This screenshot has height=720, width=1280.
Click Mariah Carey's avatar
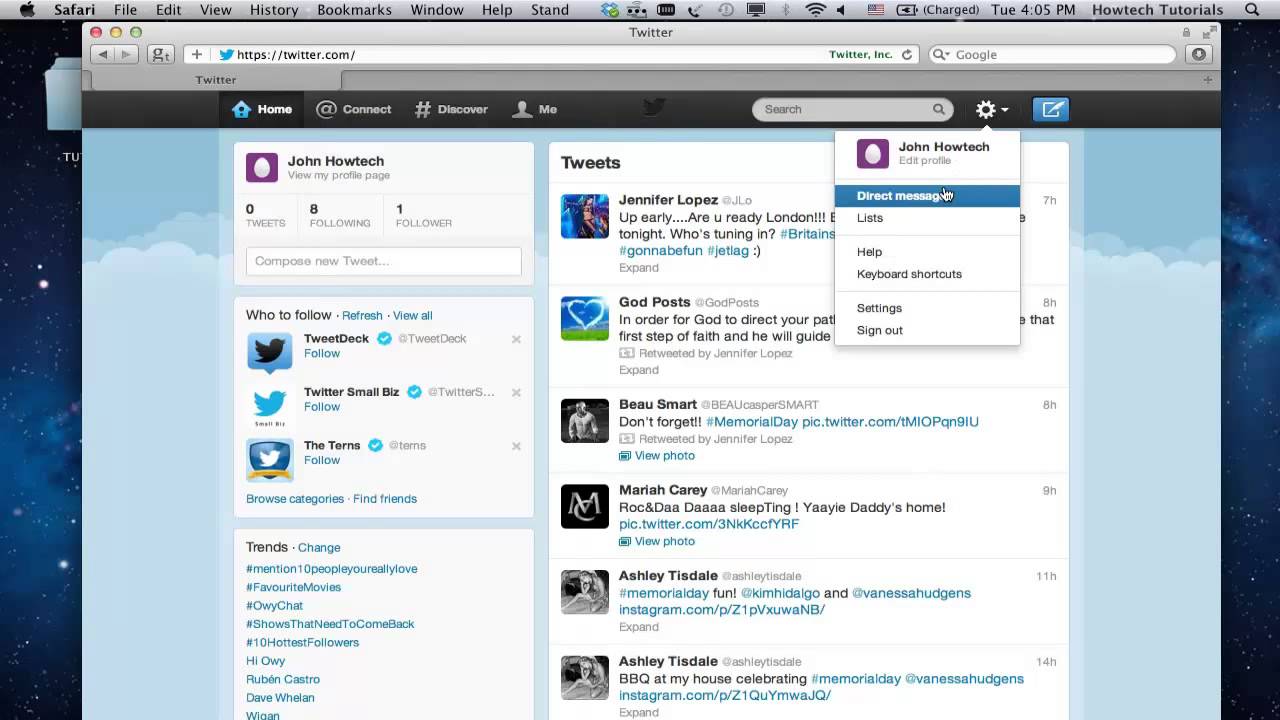coord(585,506)
